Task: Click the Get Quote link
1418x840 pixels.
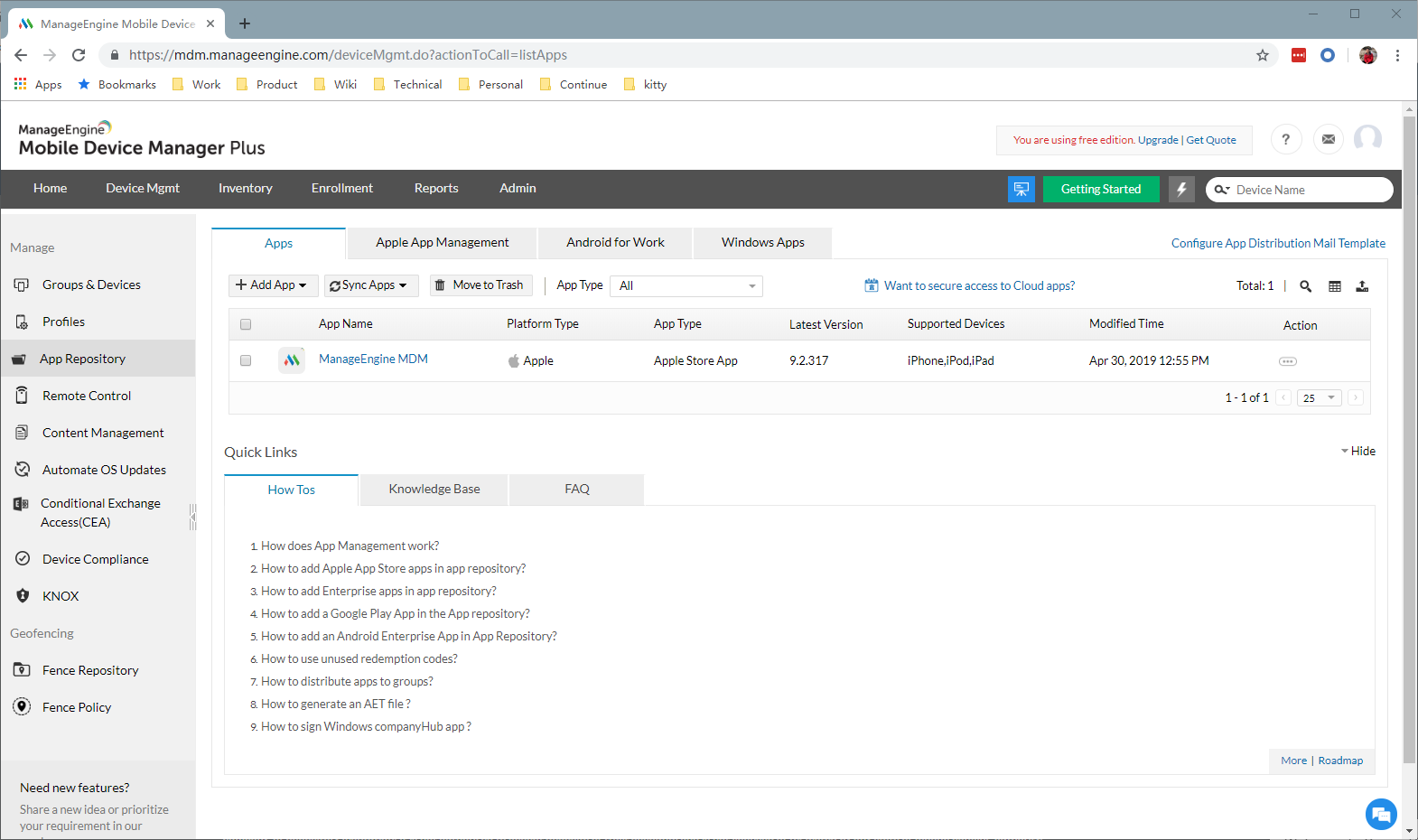Action: (1210, 140)
